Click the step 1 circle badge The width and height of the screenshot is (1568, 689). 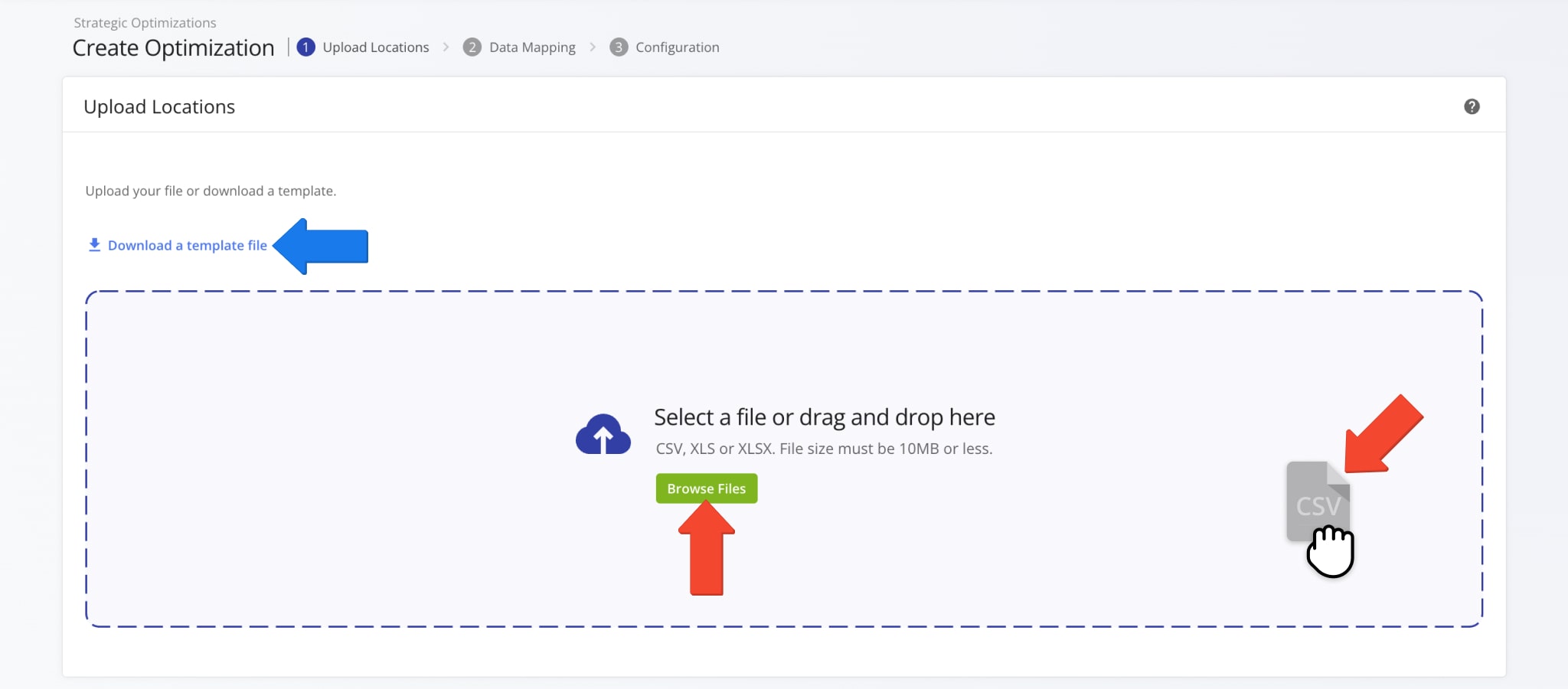tap(305, 47)
